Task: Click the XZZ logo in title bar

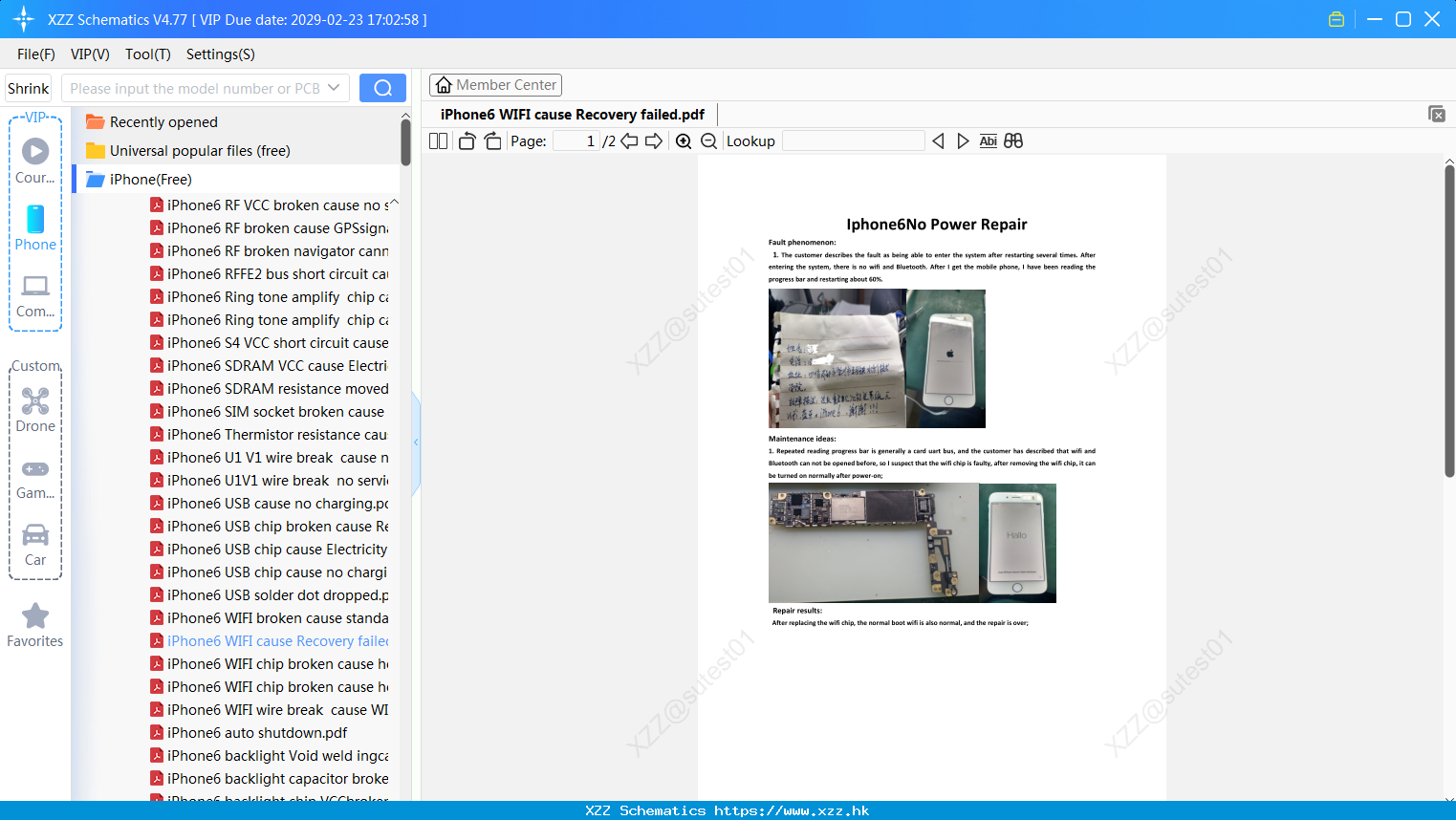Action: [23, 19]
